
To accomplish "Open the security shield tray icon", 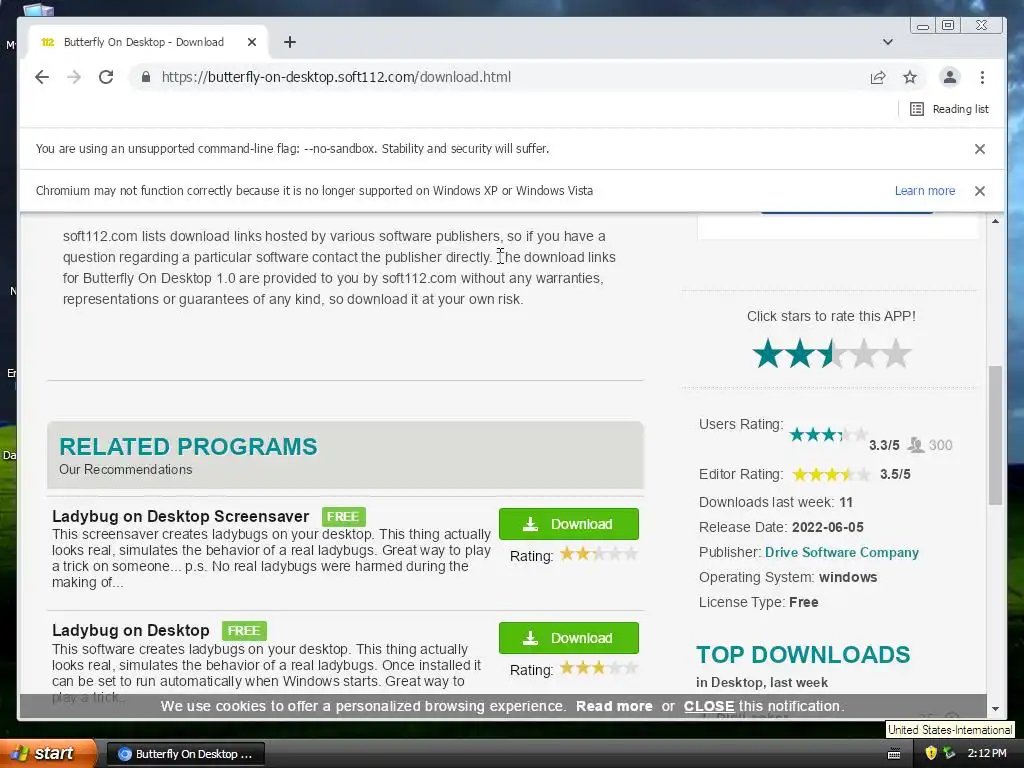I will [931, 753].
